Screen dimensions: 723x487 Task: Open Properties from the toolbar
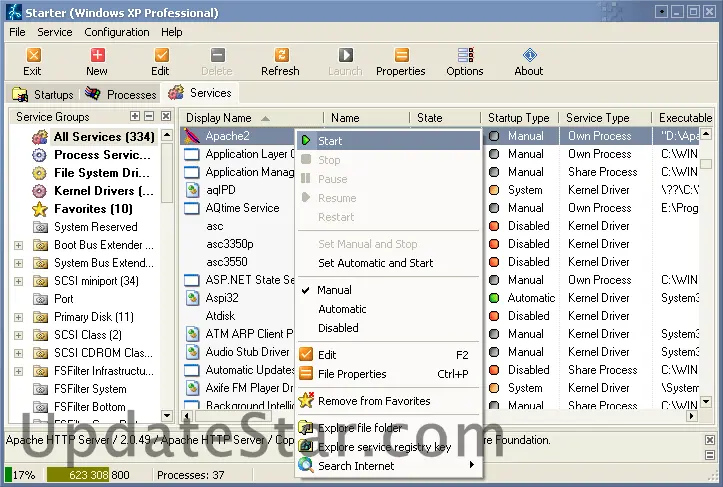click(401, 61)
